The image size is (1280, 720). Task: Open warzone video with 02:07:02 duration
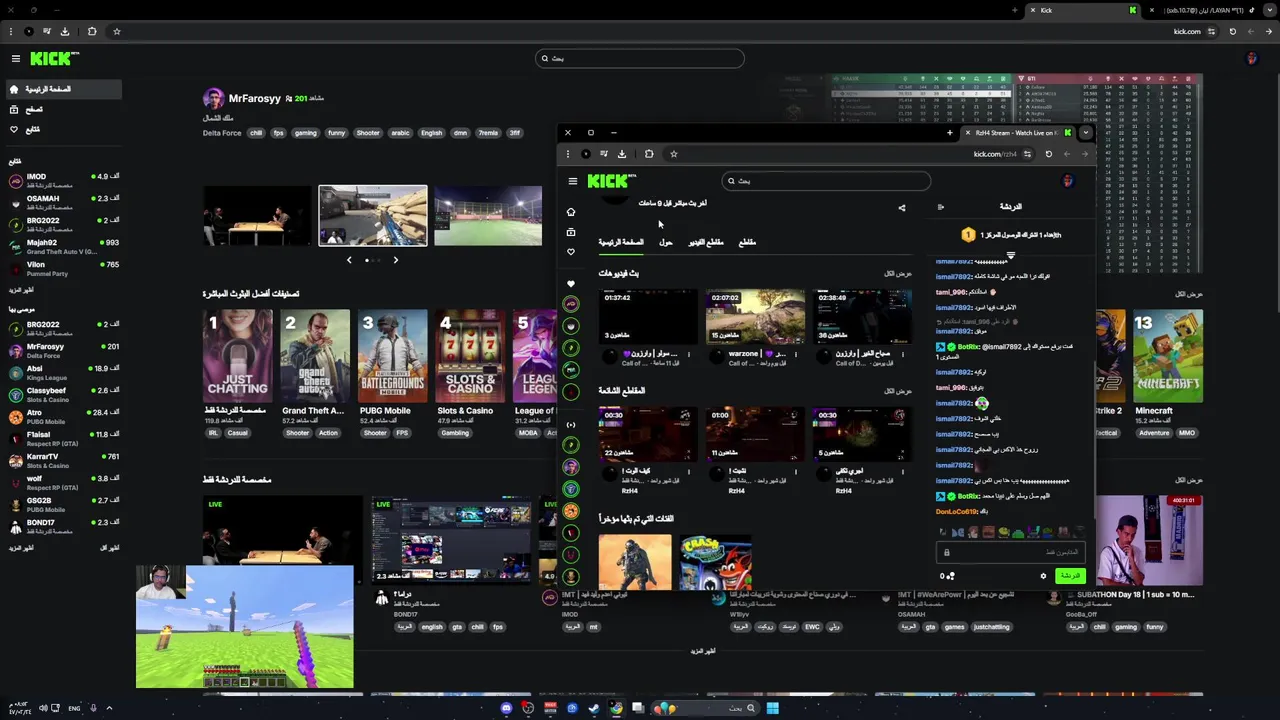coord(755,316)
